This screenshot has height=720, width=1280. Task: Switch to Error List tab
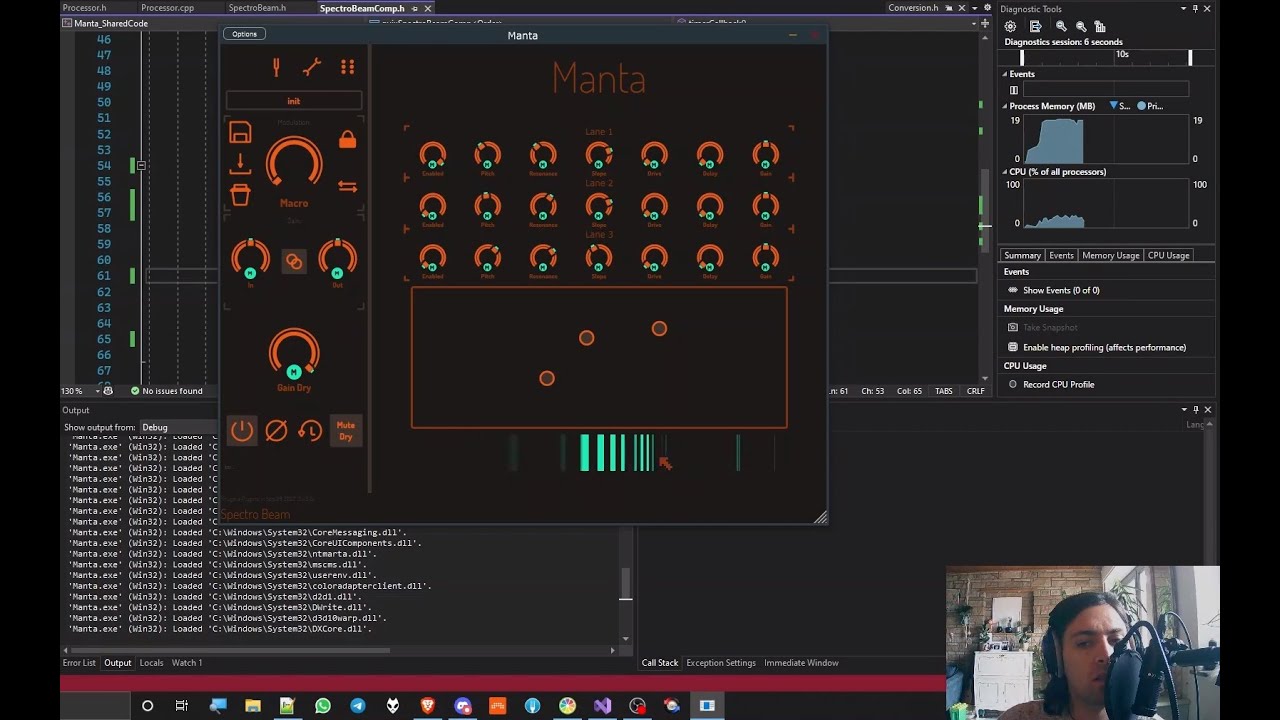(x=79, y=662)
